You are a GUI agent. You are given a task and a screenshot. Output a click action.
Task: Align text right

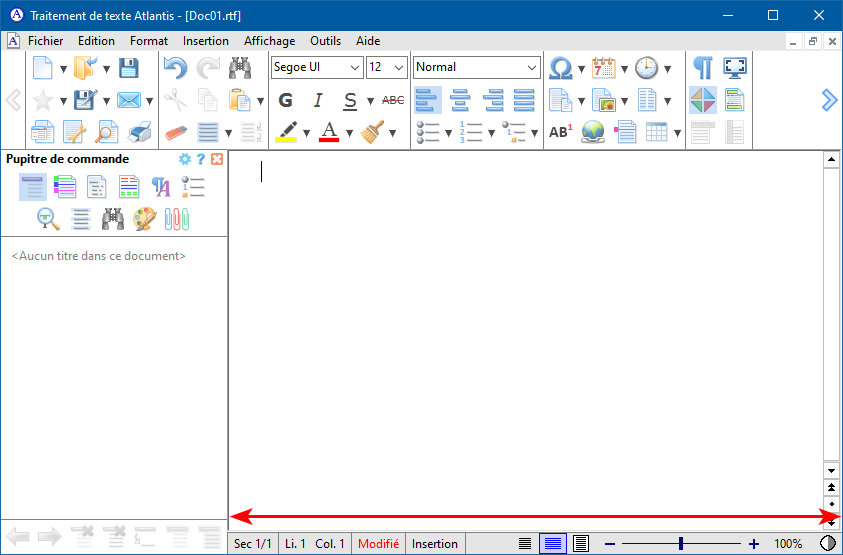coord(492,100)
